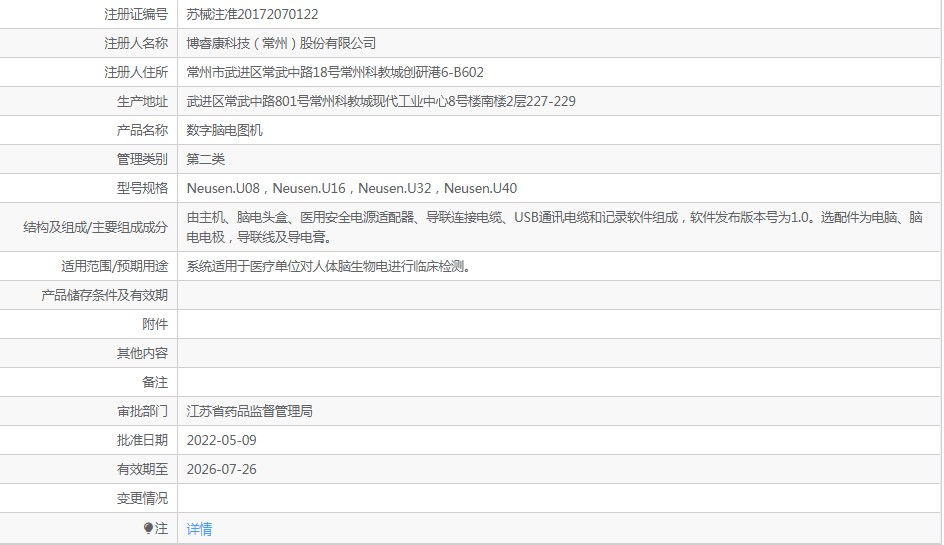Select product name 数字脑电图机
Screen dimensions: 944x545
click(225, 130)
